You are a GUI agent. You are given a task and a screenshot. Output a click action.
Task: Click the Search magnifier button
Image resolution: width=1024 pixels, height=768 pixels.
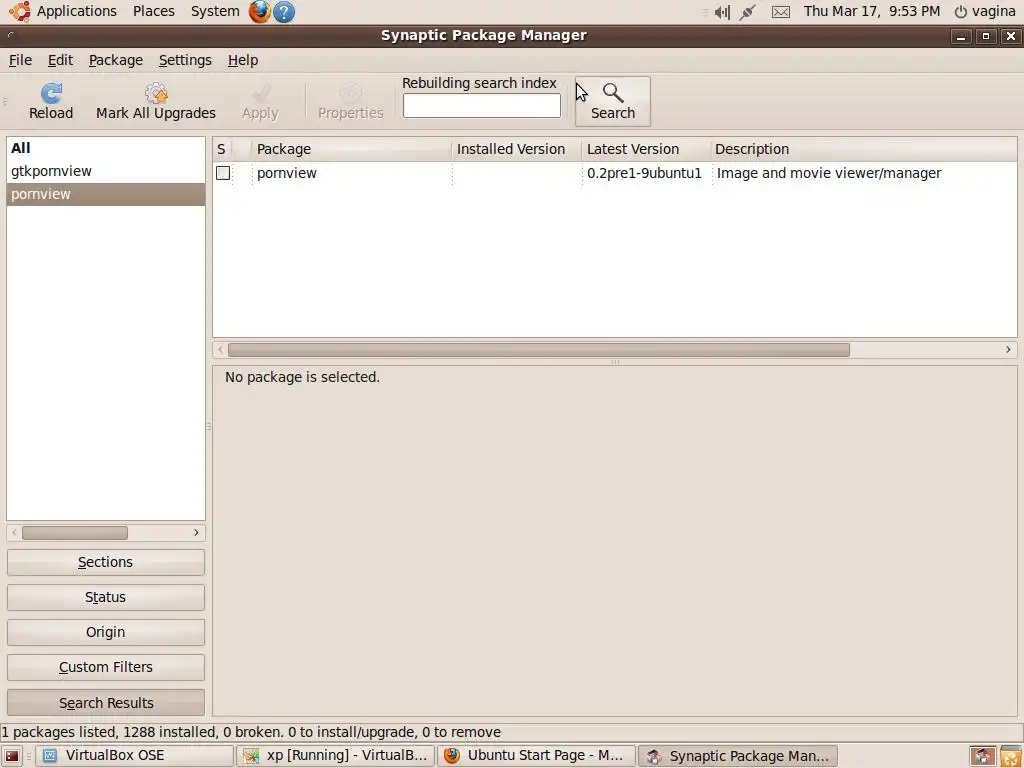point(613,102)
